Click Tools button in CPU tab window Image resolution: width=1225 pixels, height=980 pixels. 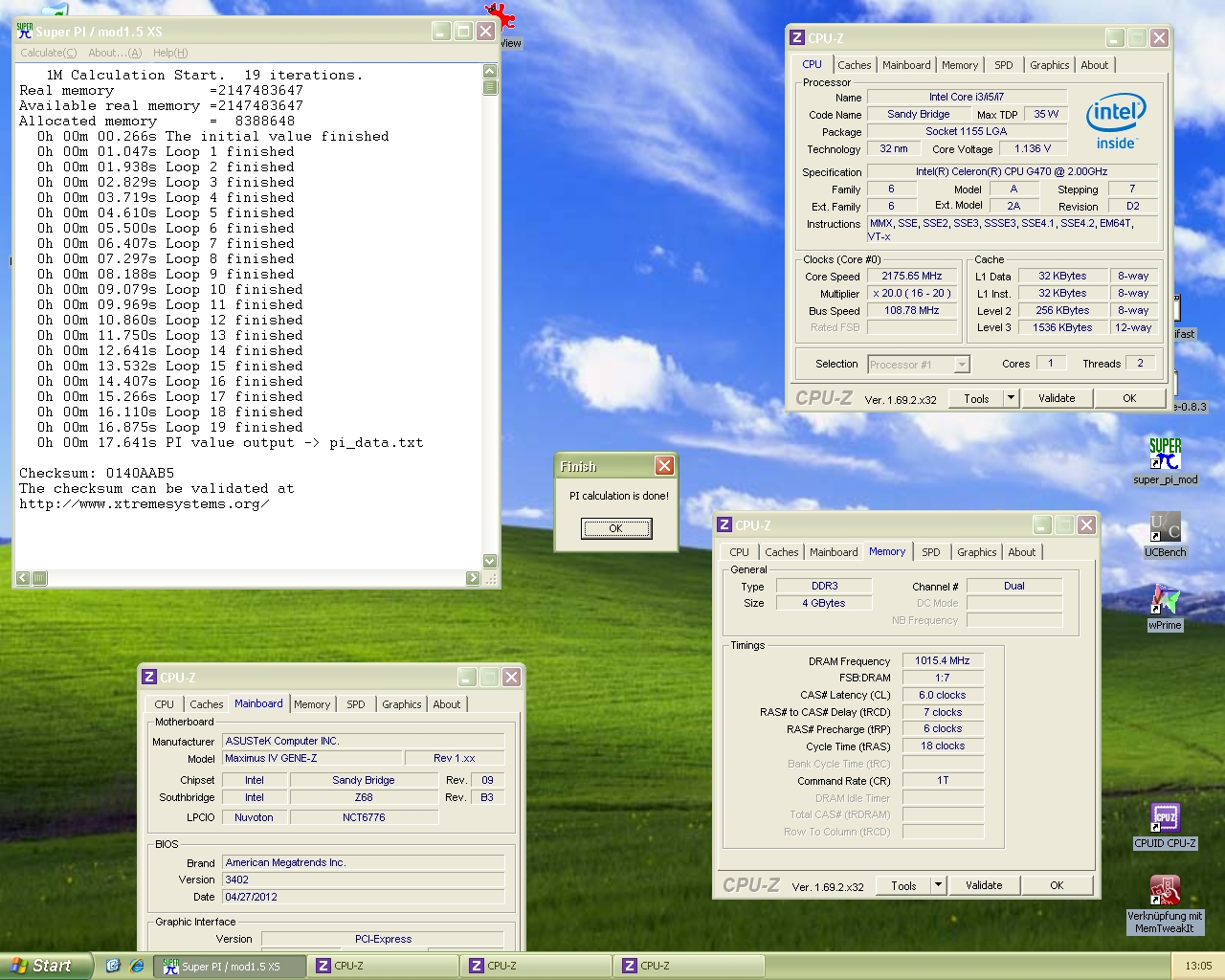click(x=976, y=398)
